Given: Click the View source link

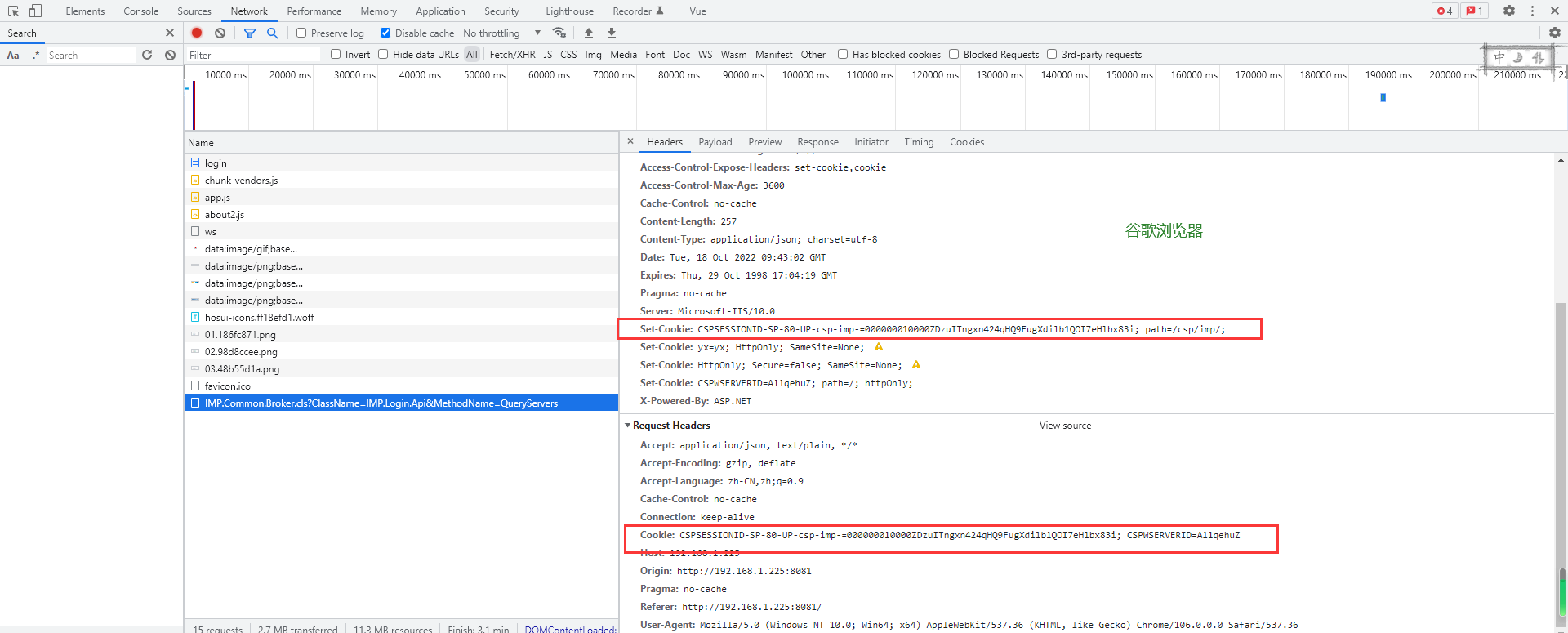Looking at the screenshot, I should [x=1065, y=426].
